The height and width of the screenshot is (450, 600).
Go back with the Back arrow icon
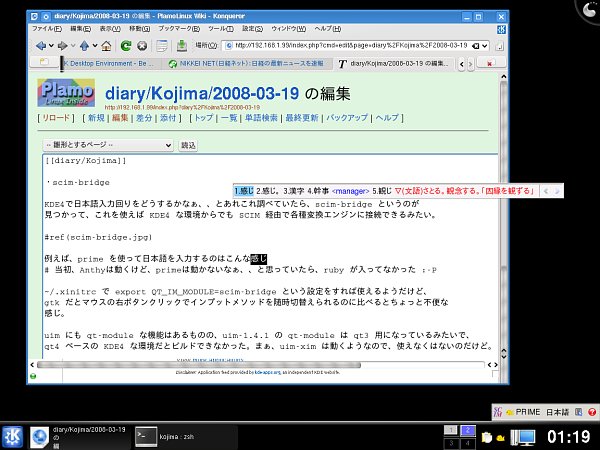tap(41, 46)
